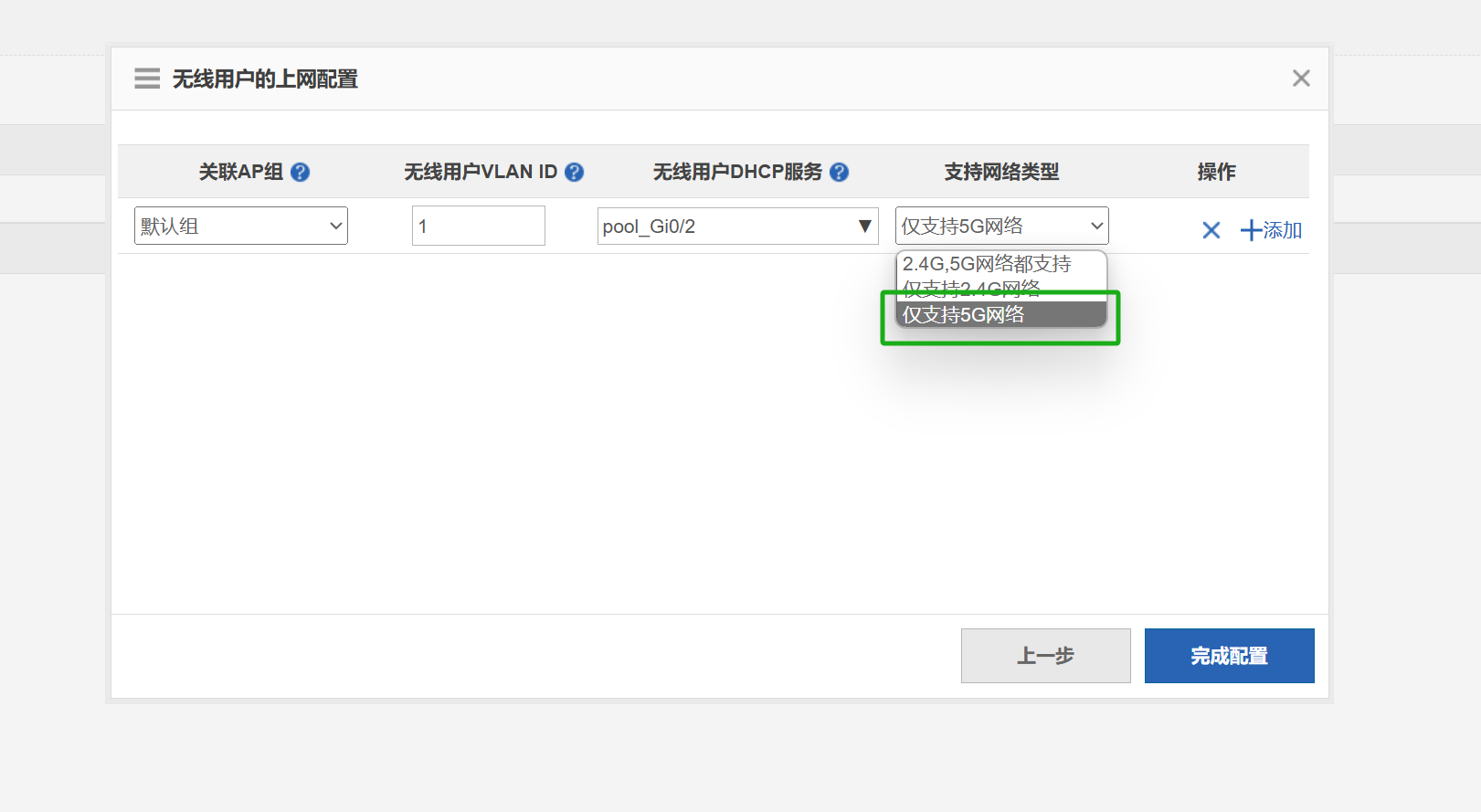Screen dimensions: 1481x812
Task: Pick the highlighted 仅支持5G网络 list option
Action: pos(964,315)
